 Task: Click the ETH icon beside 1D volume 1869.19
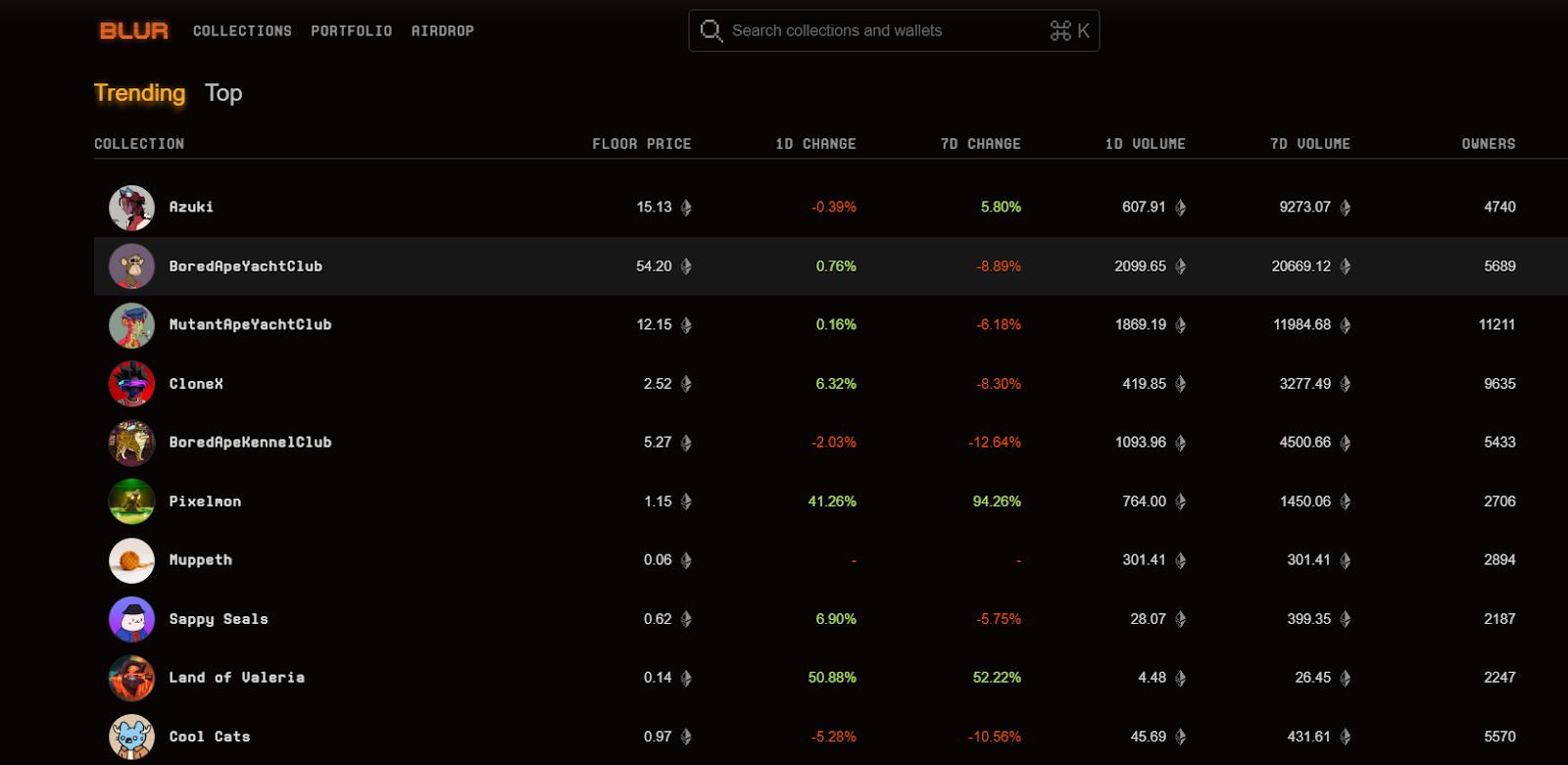click(1180, 325)
